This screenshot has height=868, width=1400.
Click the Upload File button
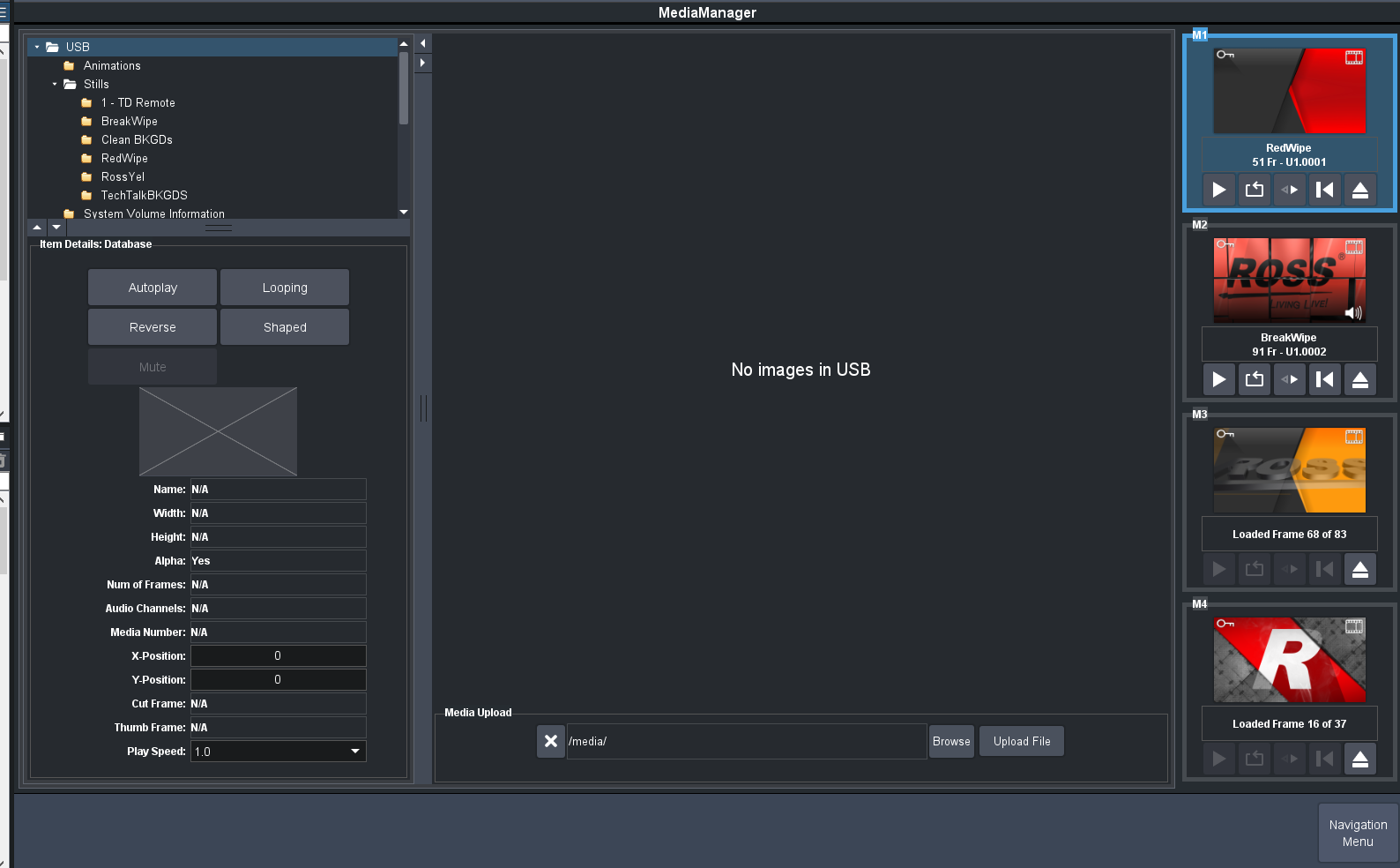click(1022, 741)
